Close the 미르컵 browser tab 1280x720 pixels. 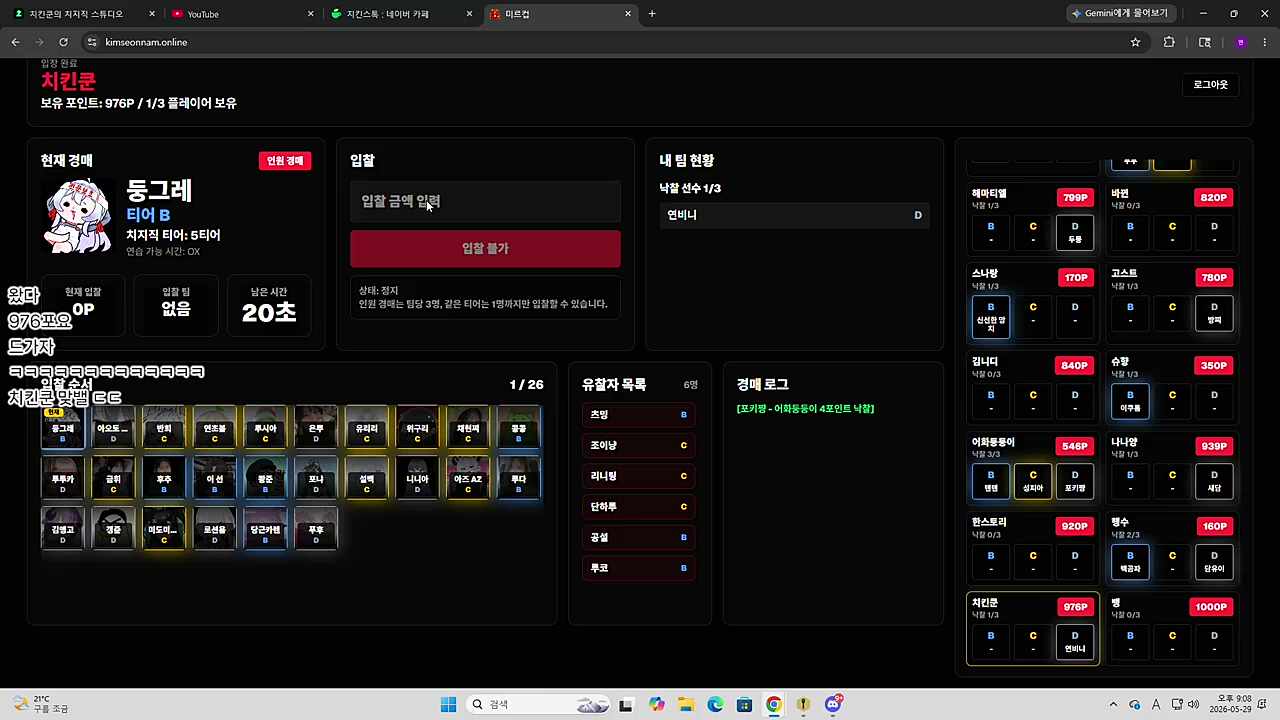628,14
